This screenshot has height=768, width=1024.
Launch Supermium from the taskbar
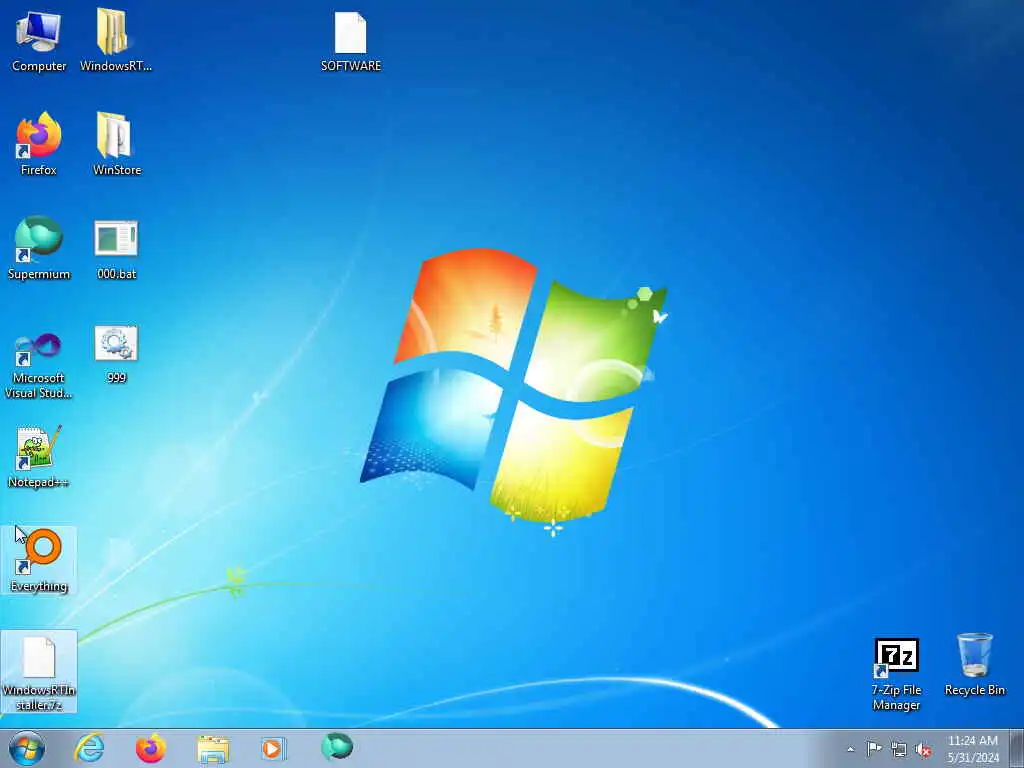pos(337,747)
